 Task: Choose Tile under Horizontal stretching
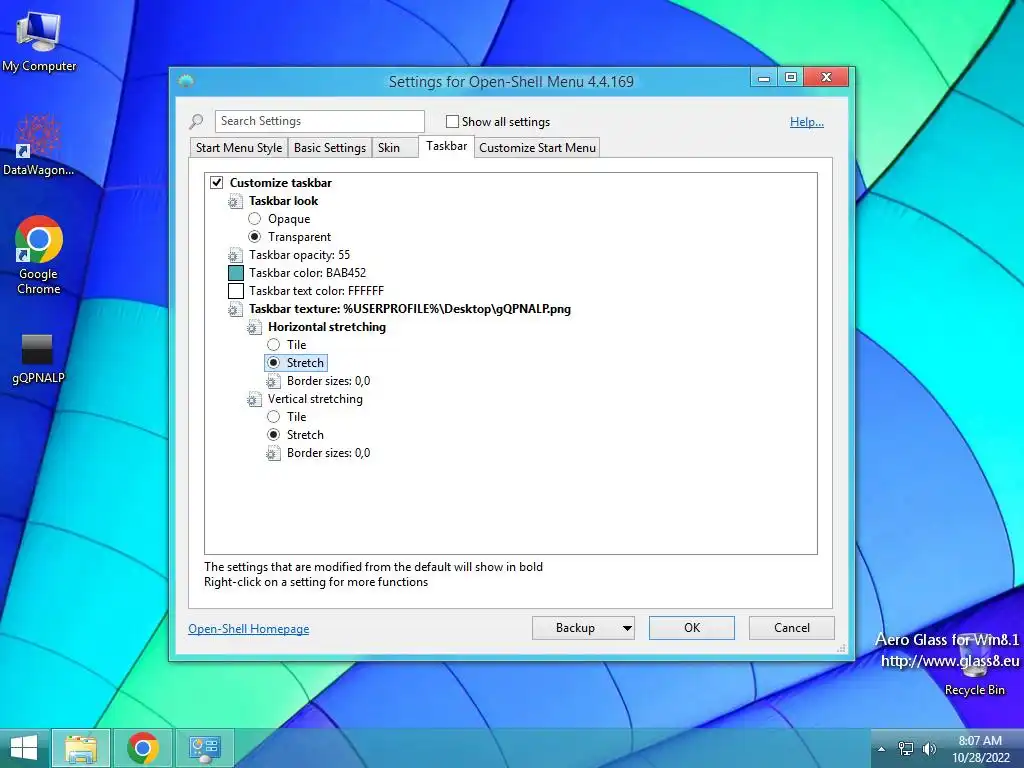tap(274, 345)
